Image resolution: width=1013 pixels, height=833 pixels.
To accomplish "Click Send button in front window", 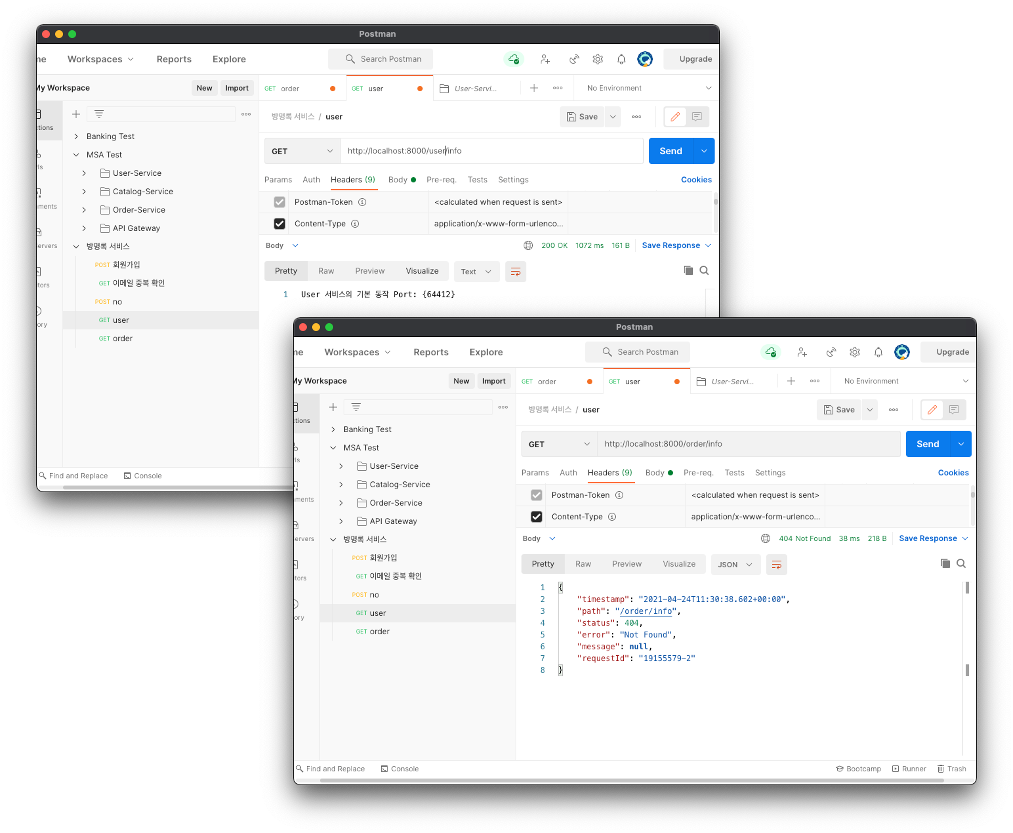I will 928,444.
